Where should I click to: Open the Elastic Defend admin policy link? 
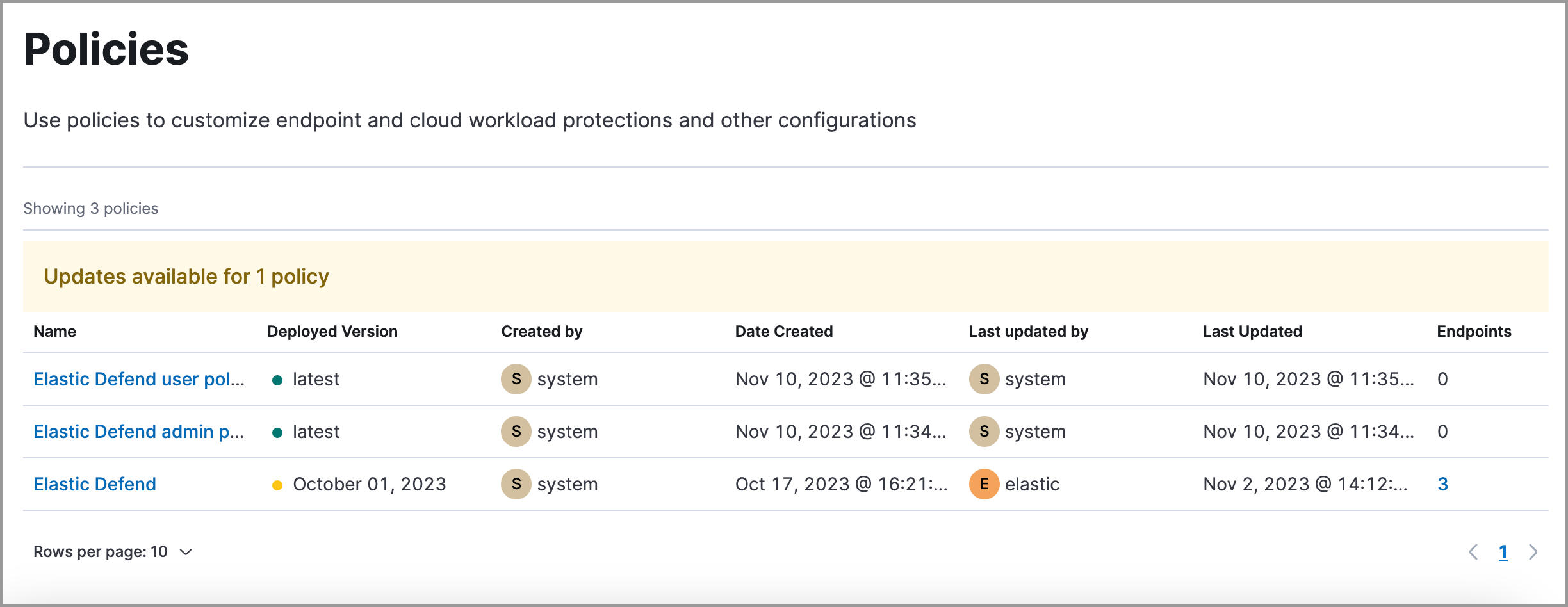coord(138,432)
